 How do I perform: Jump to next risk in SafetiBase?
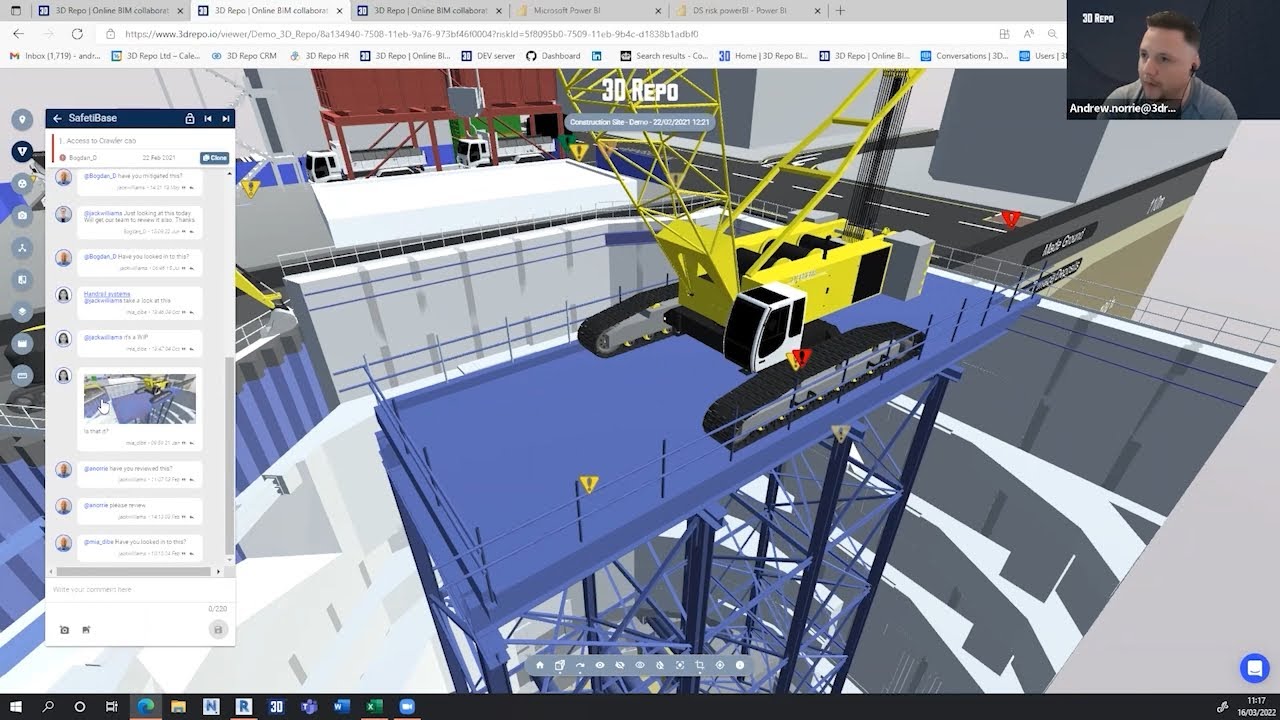(226, 118)
